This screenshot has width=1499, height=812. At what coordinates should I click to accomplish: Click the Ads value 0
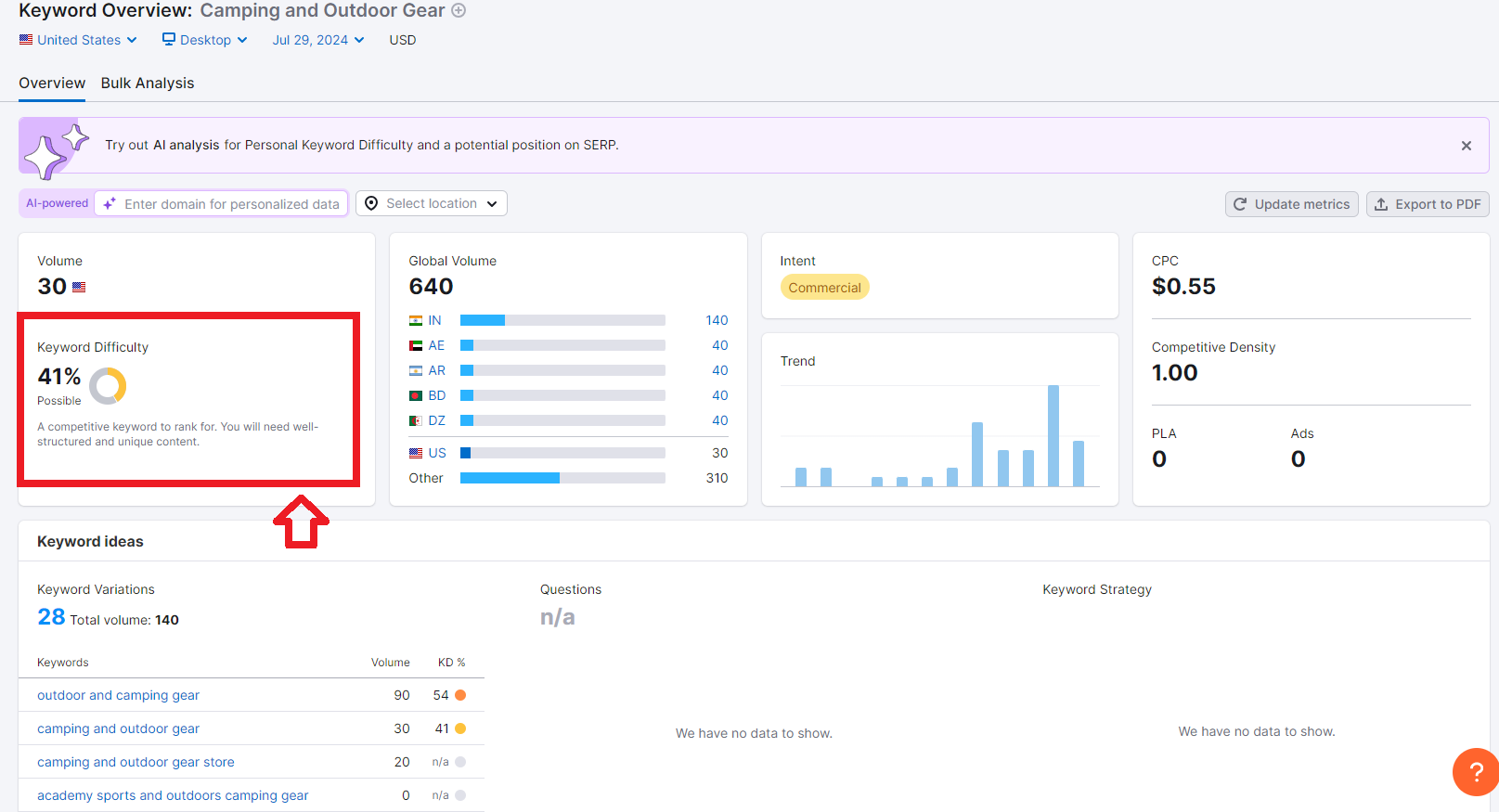coord(1299,459)
